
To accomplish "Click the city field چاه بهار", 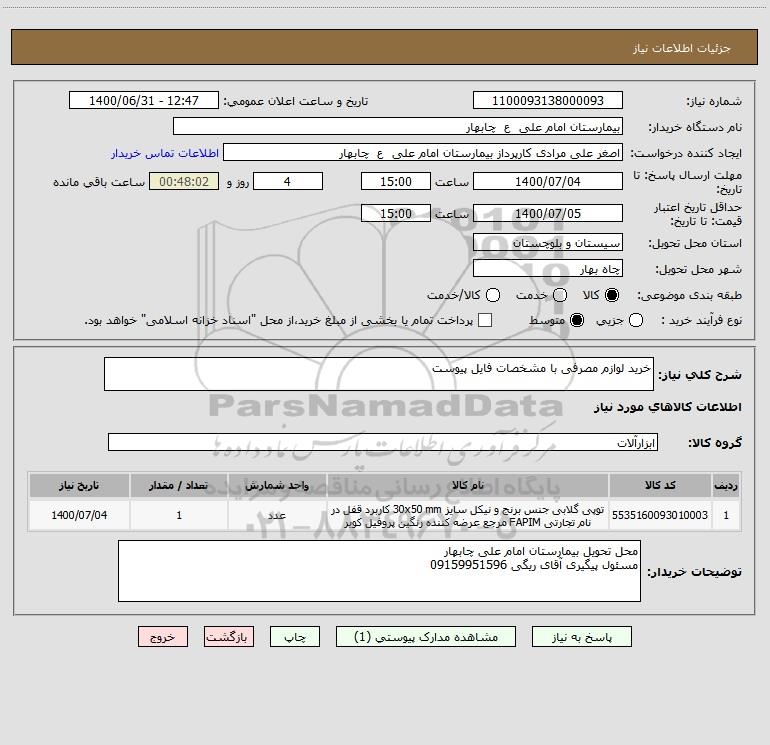I will tap(548, 268).
